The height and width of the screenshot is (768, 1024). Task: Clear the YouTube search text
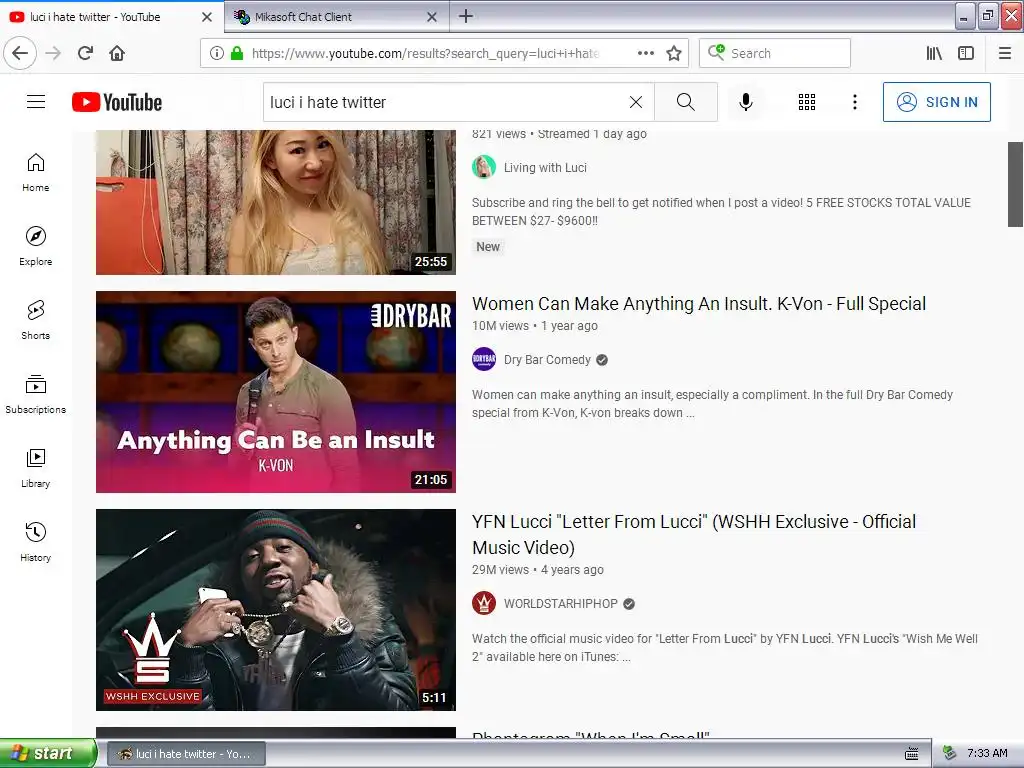point(635,102)
